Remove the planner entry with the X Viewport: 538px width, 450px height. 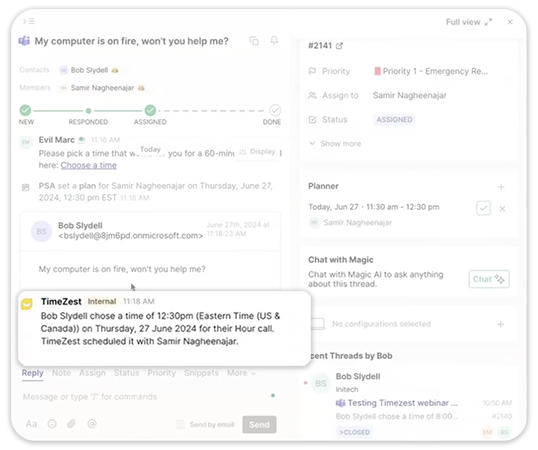coord(502,209)
